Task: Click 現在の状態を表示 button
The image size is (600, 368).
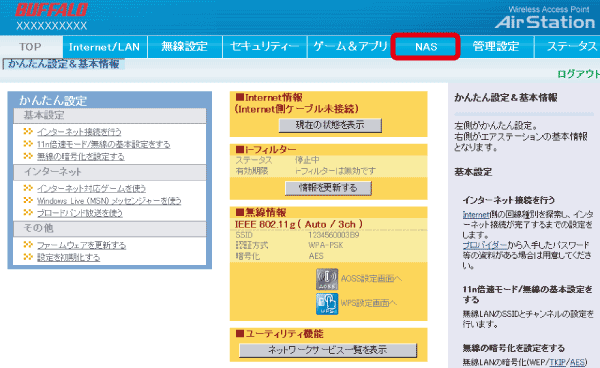Action: pyautogui.click(x=330, y=125)
